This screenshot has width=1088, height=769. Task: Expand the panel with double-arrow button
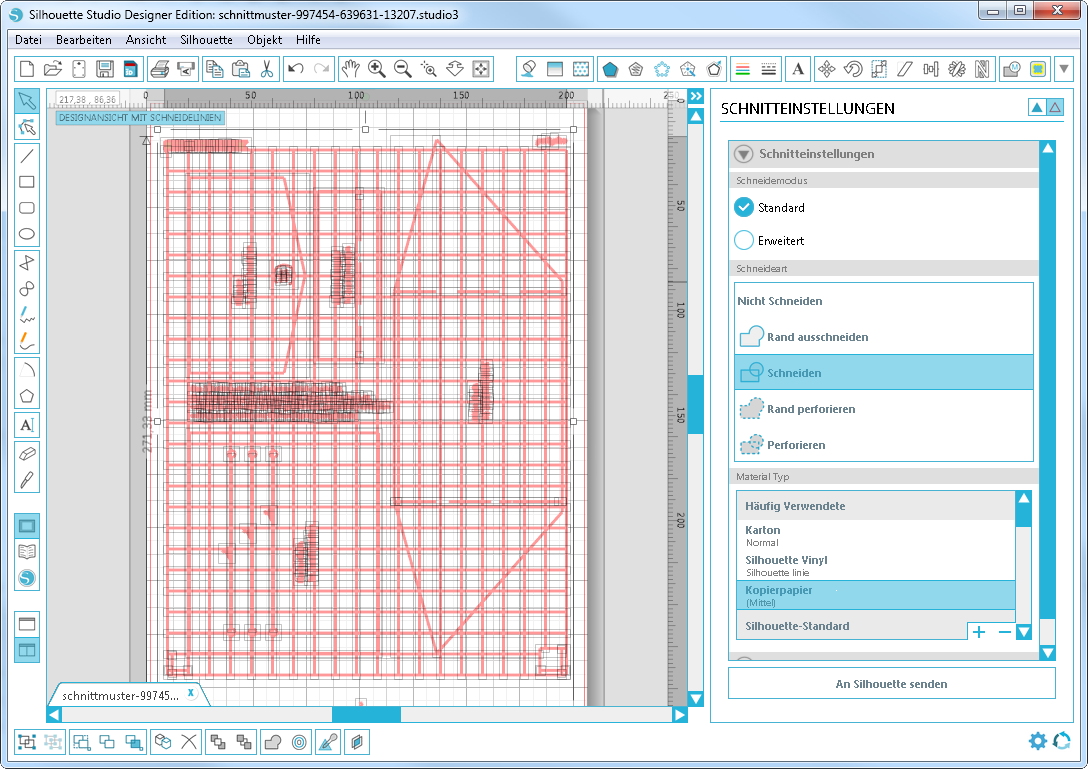coord(696,96)
